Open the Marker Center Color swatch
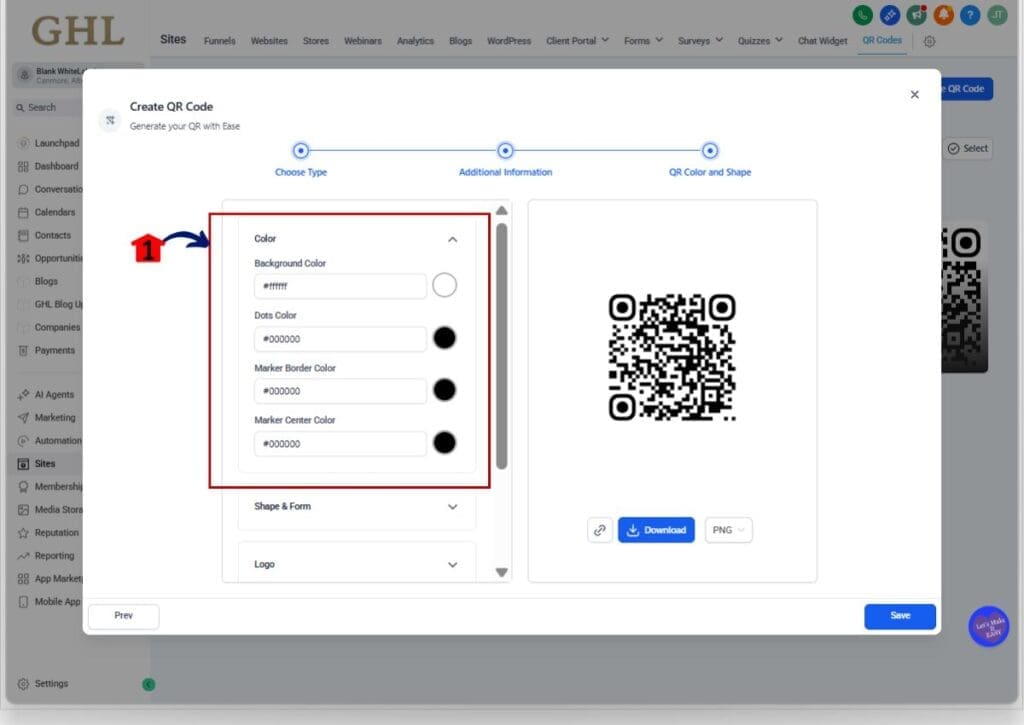The width and height of the screenshot is (1024, 725). (444, 443)
